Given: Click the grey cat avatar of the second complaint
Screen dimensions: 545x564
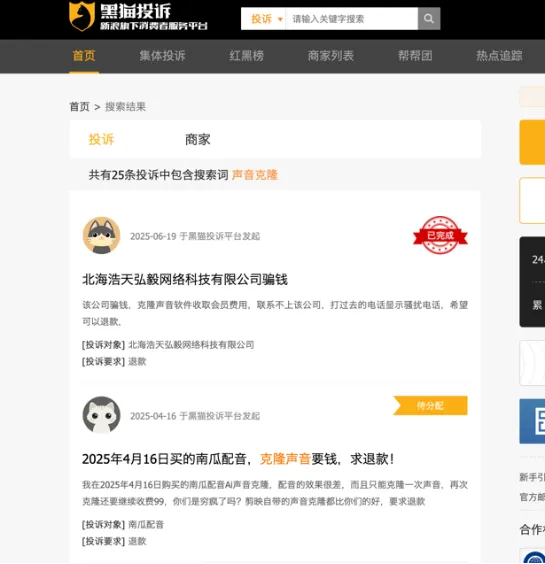Looking at the screenshot, I should coord(101,415).
